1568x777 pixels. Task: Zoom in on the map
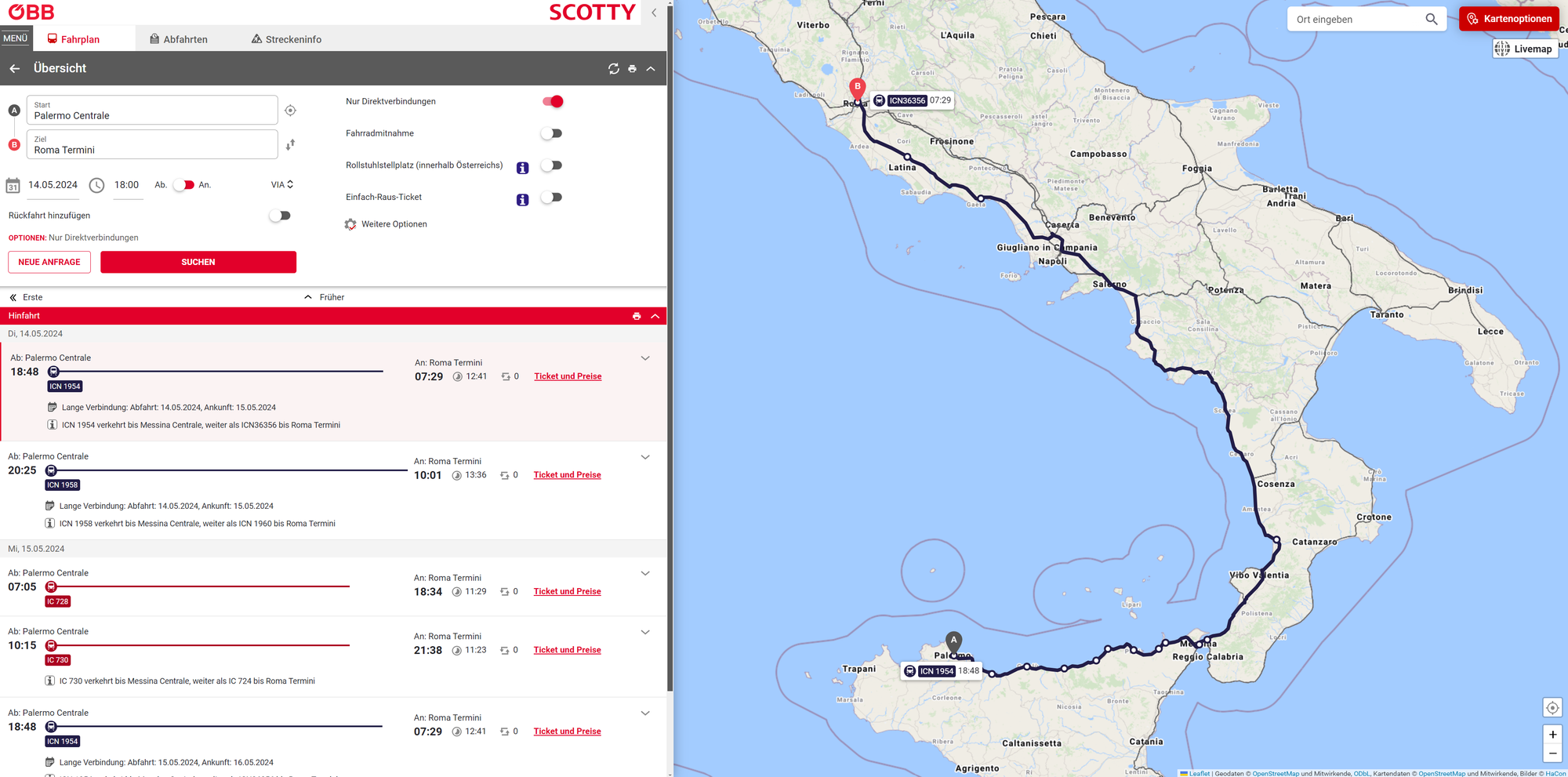coord(1552,735)
